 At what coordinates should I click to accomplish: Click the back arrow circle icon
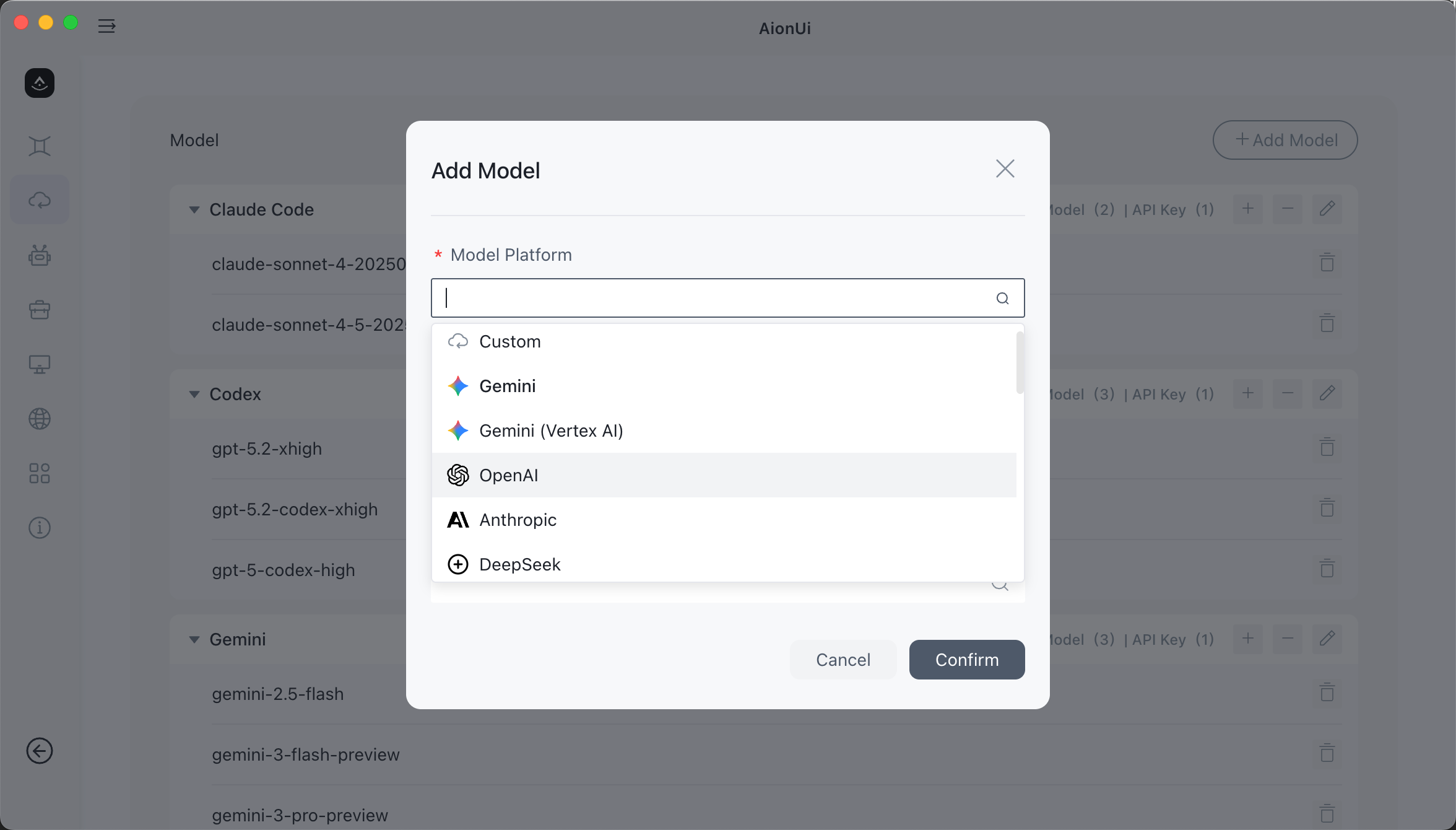(x=40, y=751)
